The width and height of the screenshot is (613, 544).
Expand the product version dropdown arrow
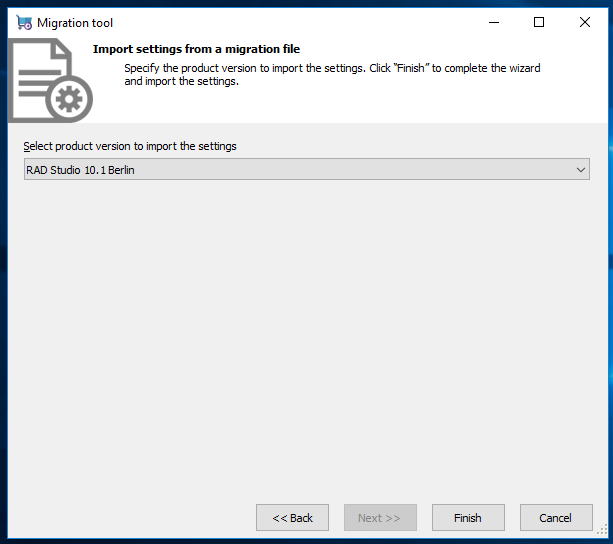pos(581,170)
